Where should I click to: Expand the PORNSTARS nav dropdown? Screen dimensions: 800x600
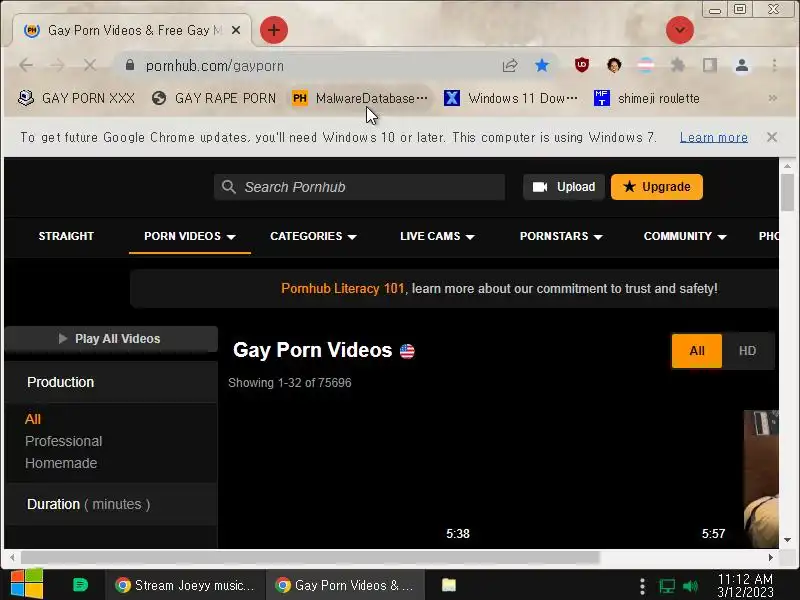561,236
